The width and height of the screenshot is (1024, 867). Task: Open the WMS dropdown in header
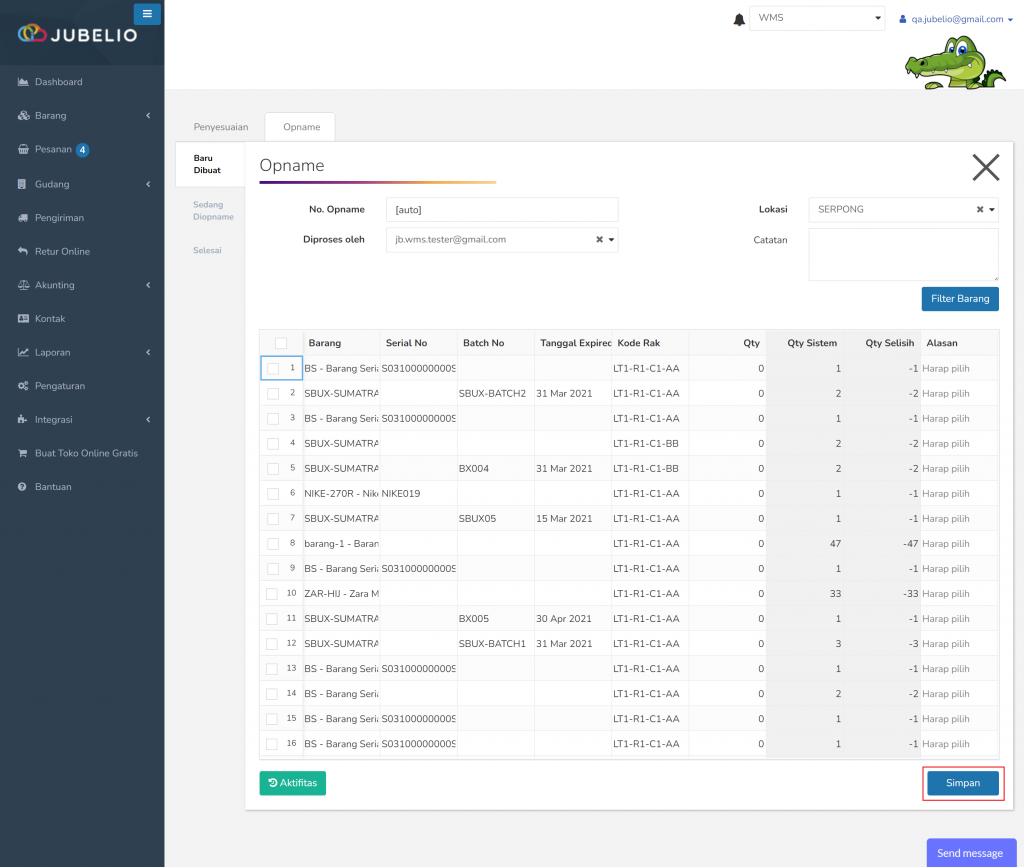[817, 18]
